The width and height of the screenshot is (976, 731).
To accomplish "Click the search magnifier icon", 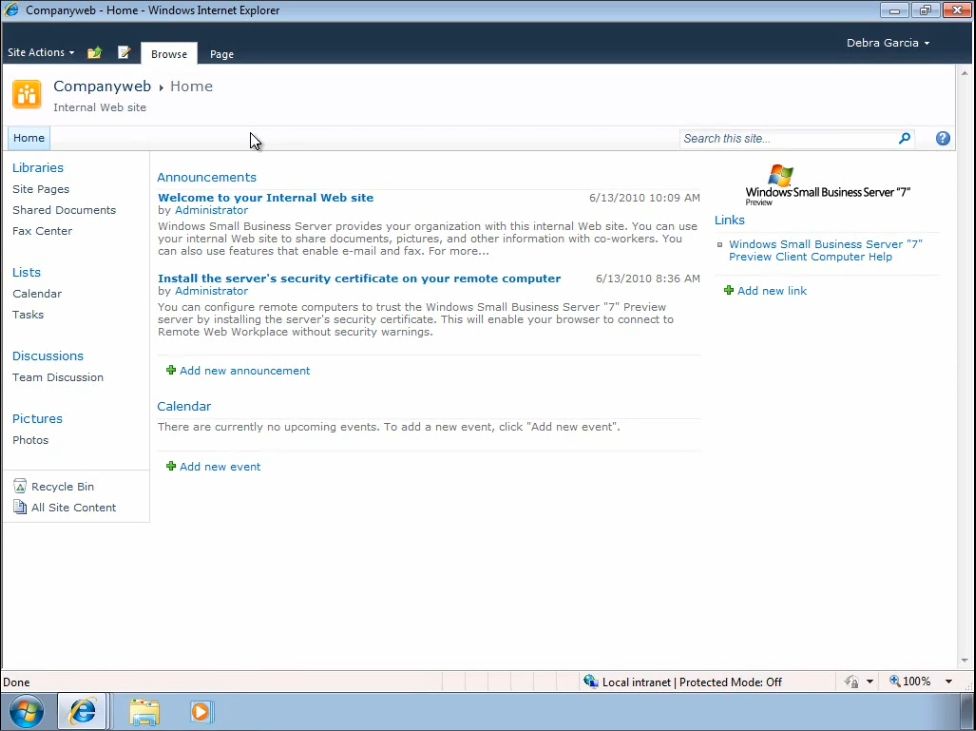I will (x=904, y=138).
